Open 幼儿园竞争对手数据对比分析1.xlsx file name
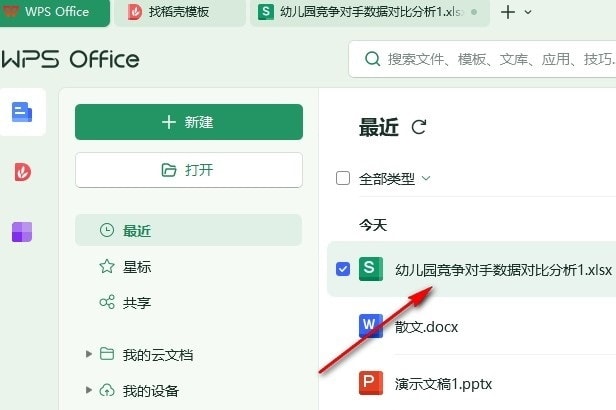This screenshot has height=410, width=616. tap(503, 270)
